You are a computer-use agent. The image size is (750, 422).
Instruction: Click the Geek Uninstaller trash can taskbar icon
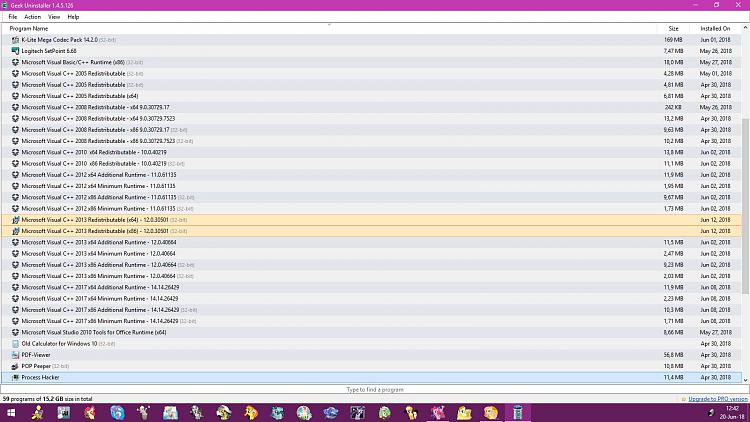pyautogui.click(x=517, y=412)
